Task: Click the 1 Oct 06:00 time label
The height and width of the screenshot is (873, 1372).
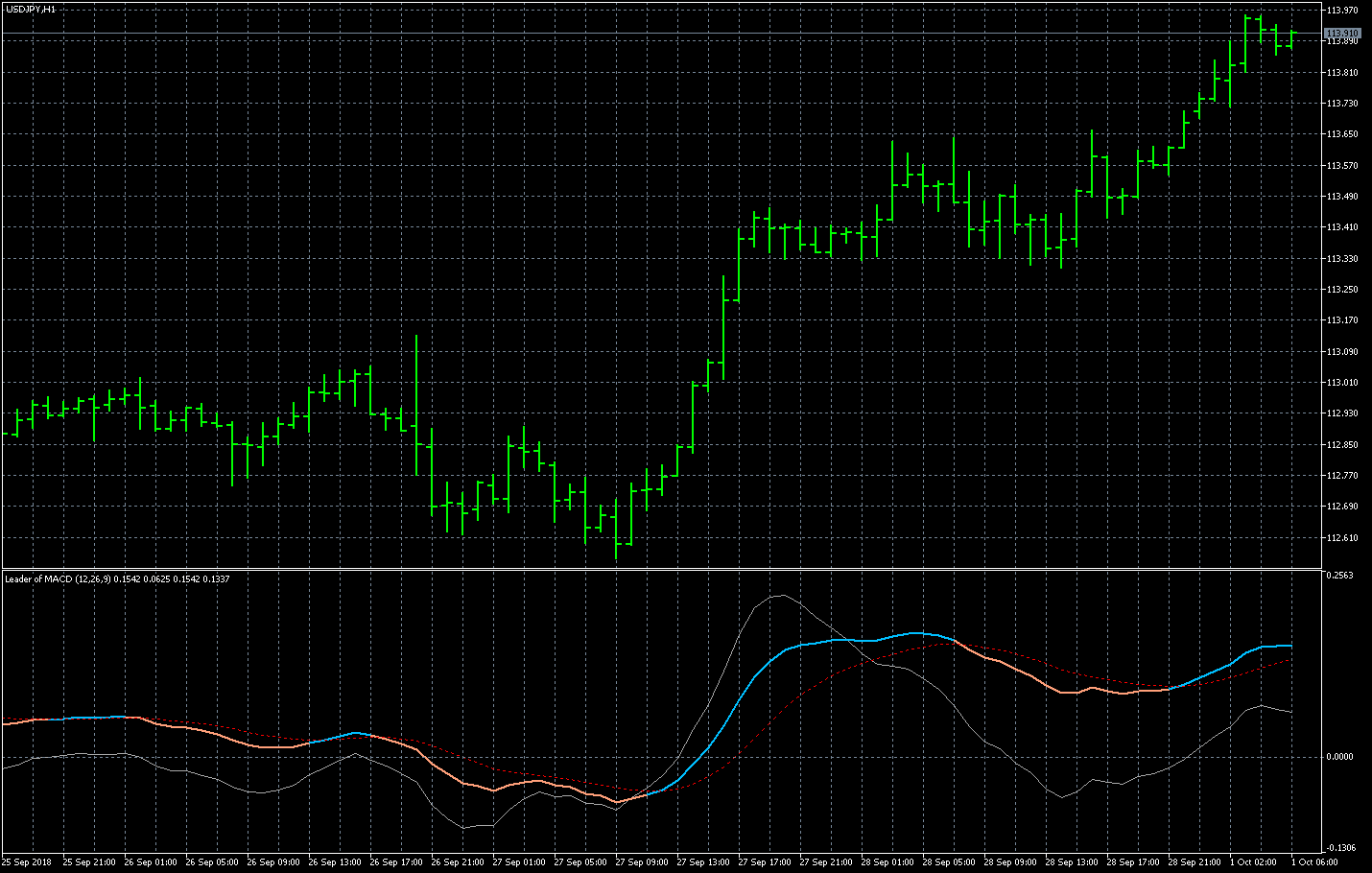Action: click(x=1314, y=862)
